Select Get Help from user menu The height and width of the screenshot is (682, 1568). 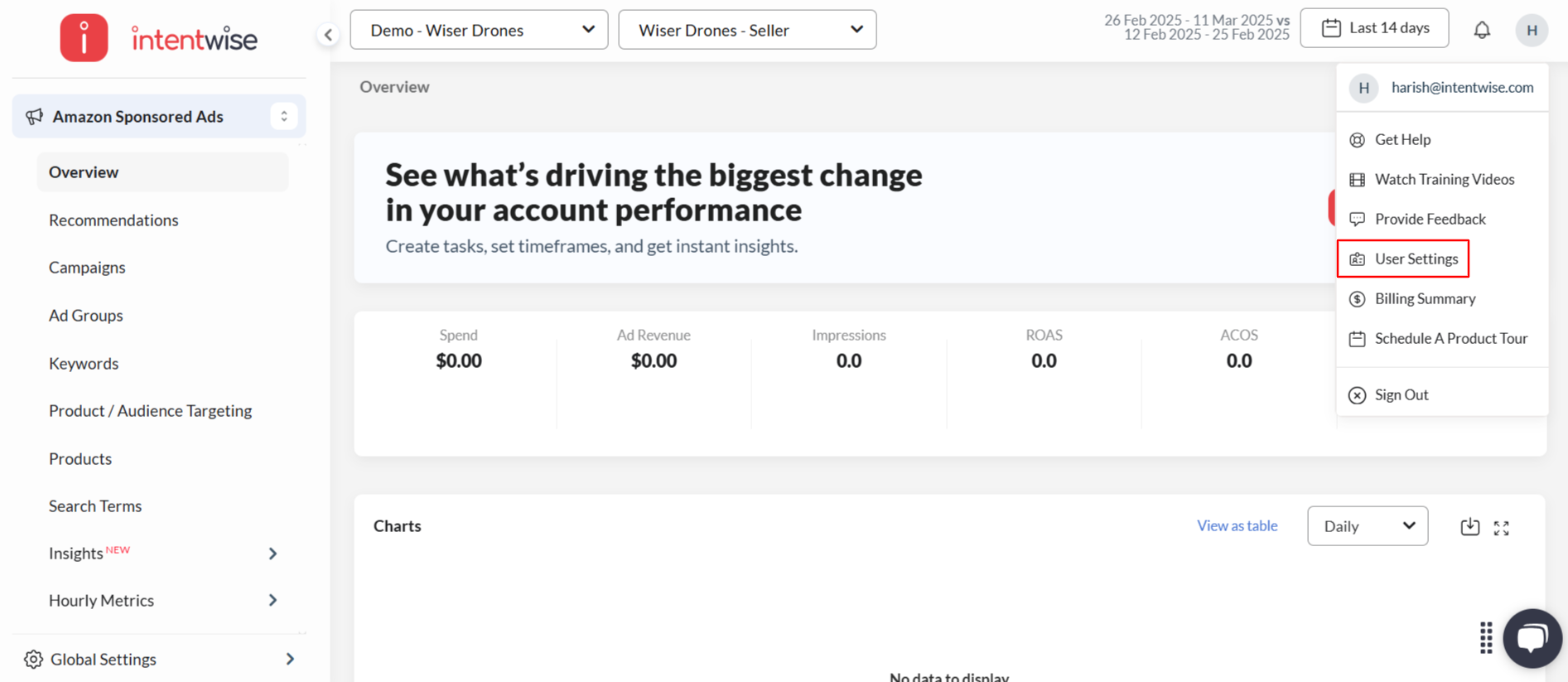pyautogui.click(x=1442, y=139)
